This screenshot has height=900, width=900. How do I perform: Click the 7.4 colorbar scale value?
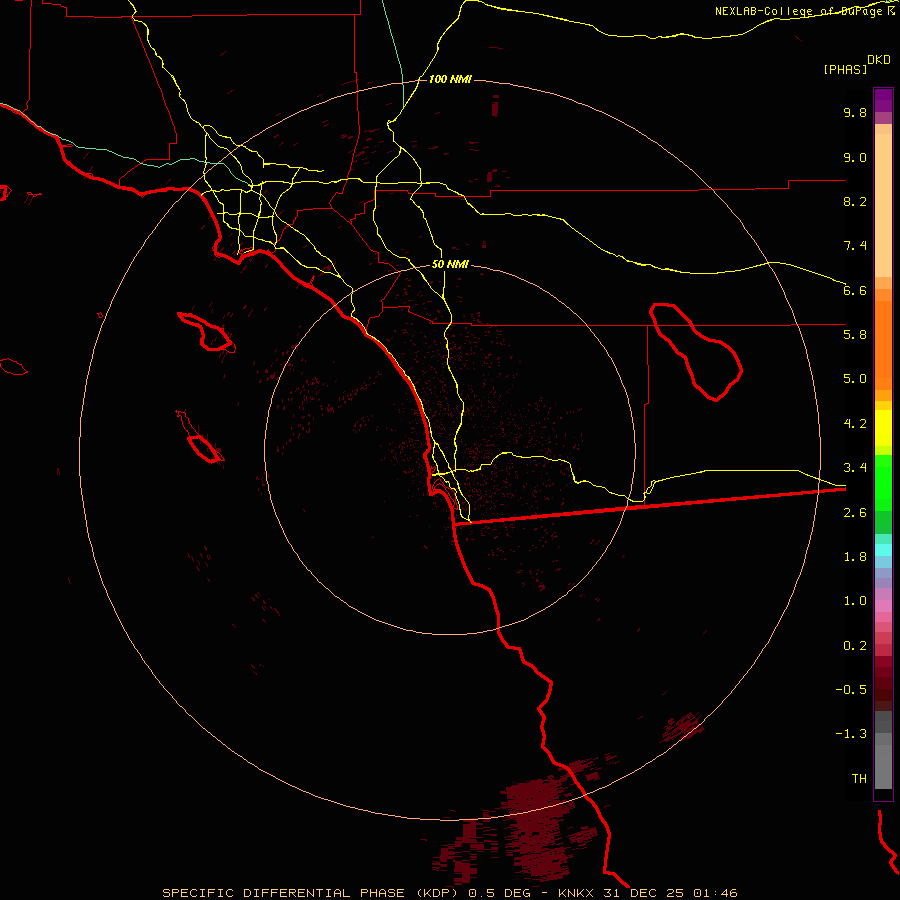(x=855, y=246)
